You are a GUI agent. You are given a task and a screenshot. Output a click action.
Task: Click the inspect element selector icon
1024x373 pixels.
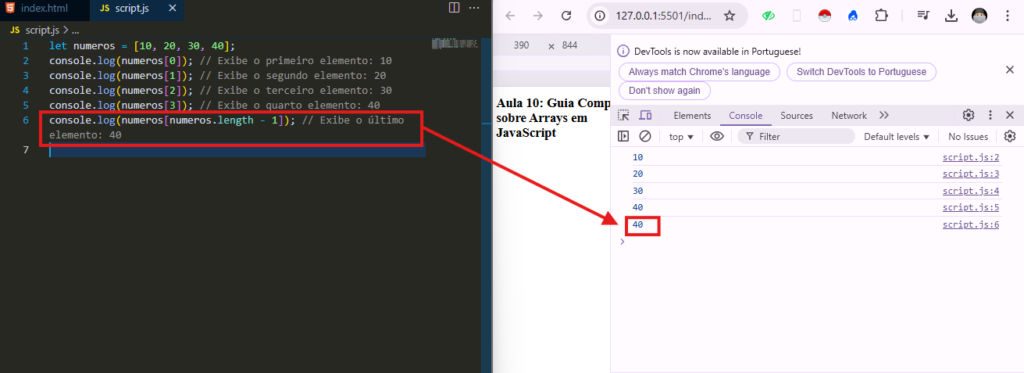(x=624, y=116)
